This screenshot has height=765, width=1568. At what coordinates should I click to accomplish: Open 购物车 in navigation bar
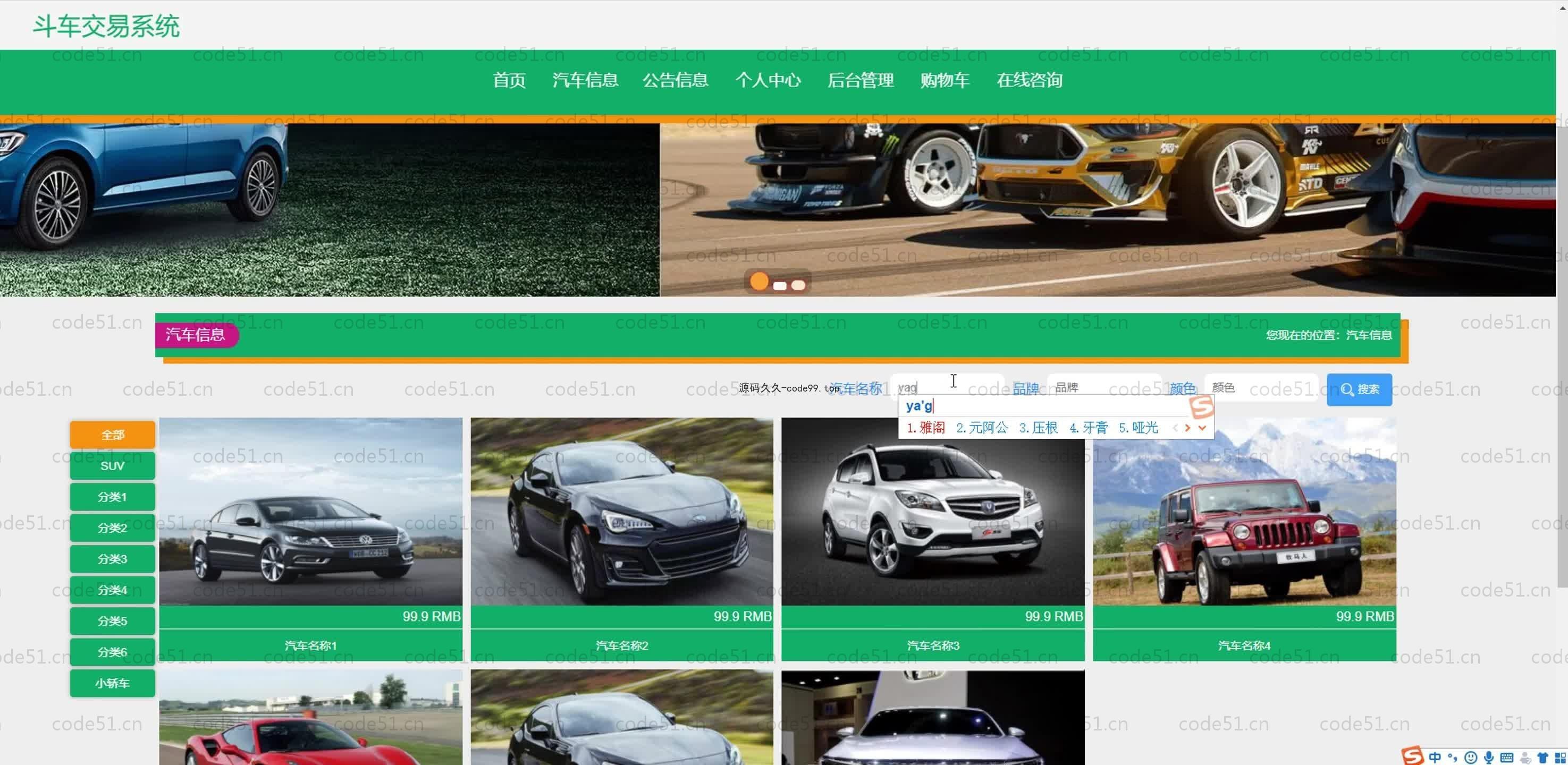(945, 80)
